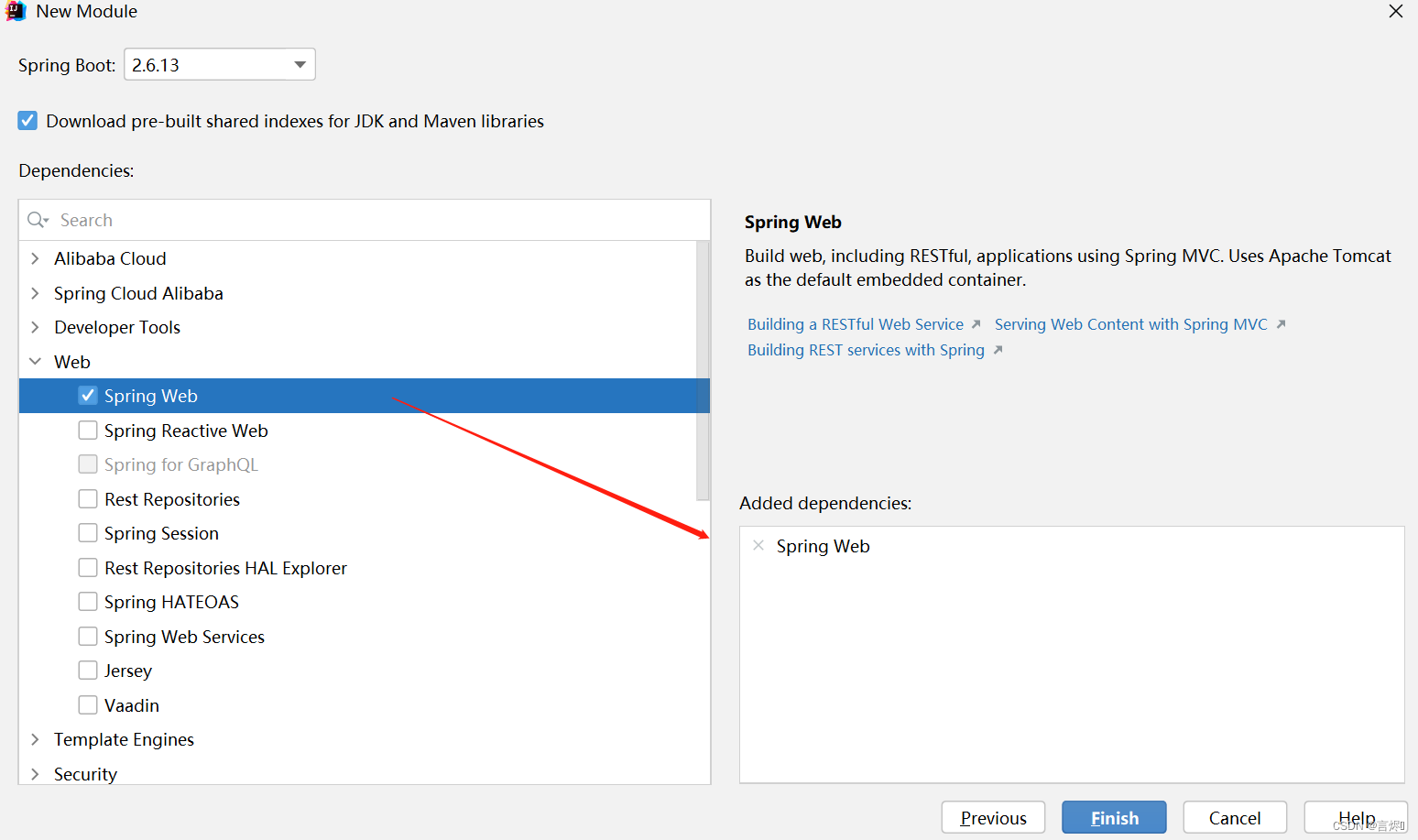Click Finish to create the module
Viewport: 1418px width, 840px height.
[1114, 817]
